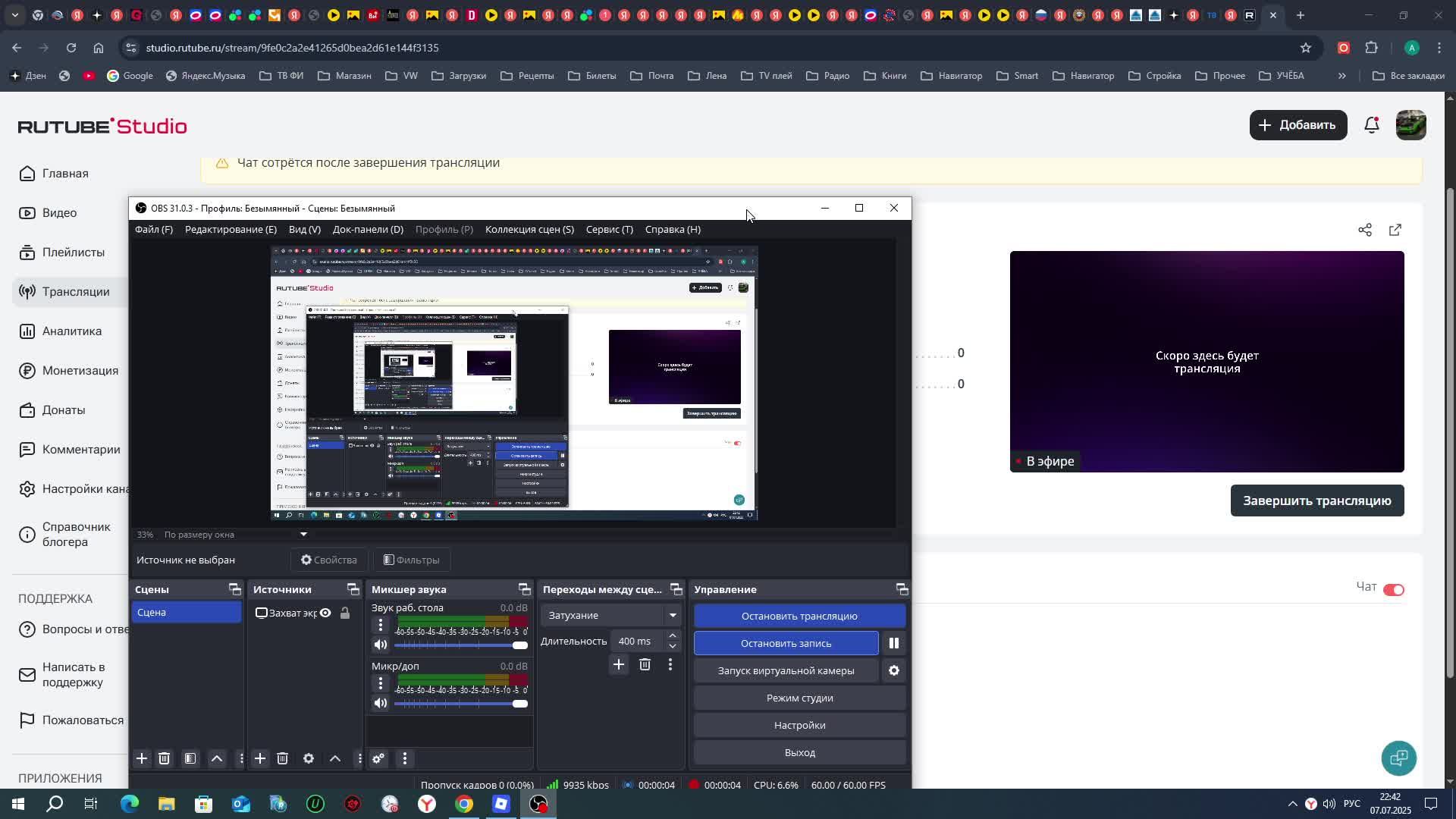Increase transition duration with up arrow

click(x=672, y=636)
